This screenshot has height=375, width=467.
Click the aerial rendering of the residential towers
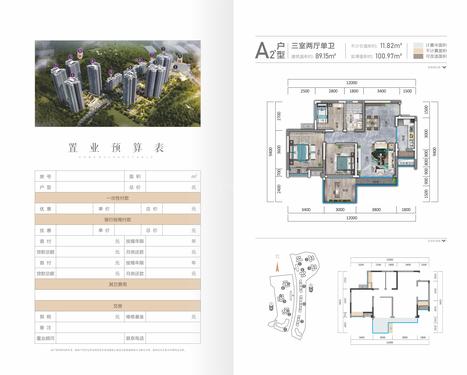(x=118, y=83)
